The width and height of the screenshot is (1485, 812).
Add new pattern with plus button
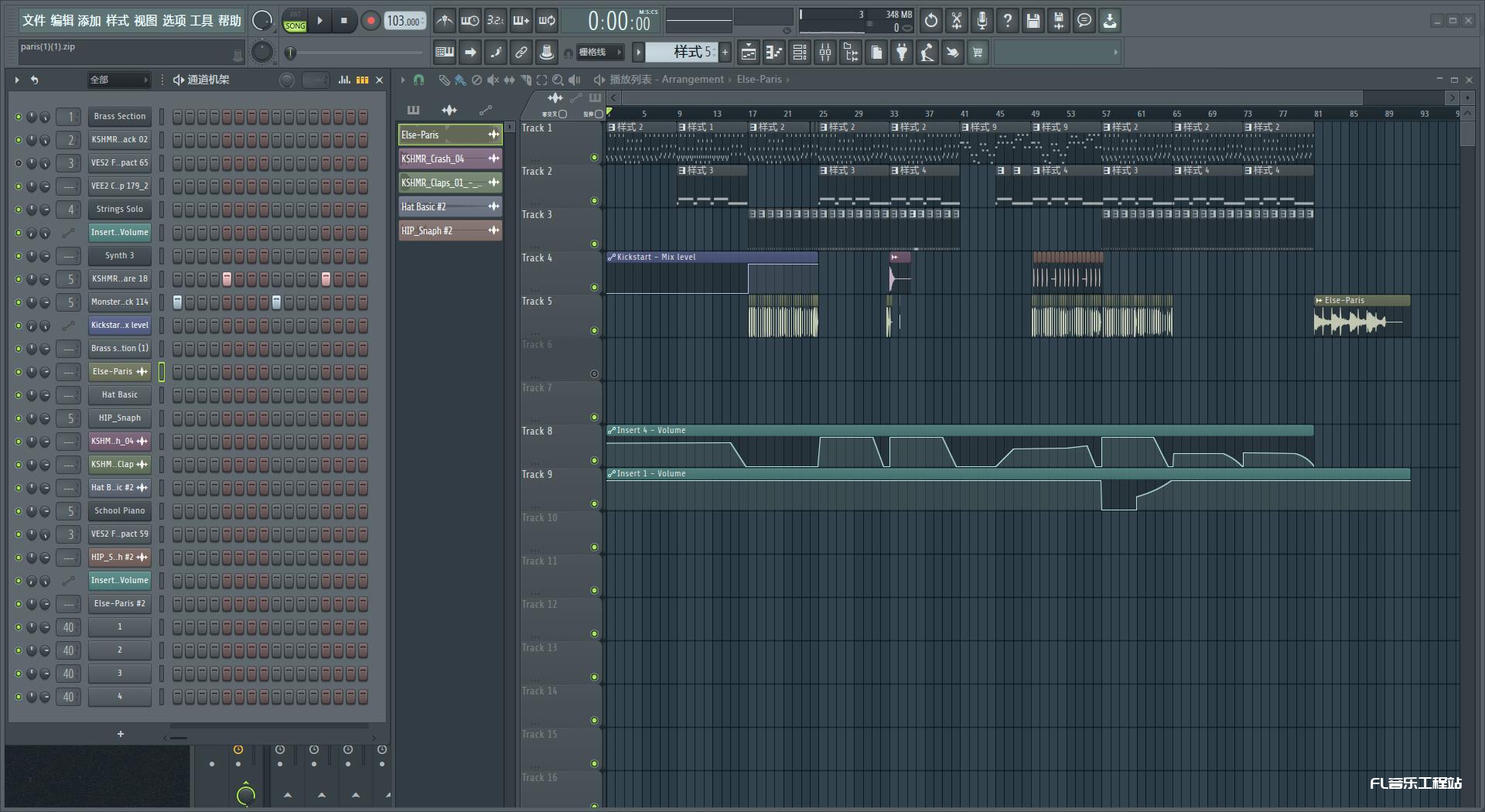tap(725, 53)
